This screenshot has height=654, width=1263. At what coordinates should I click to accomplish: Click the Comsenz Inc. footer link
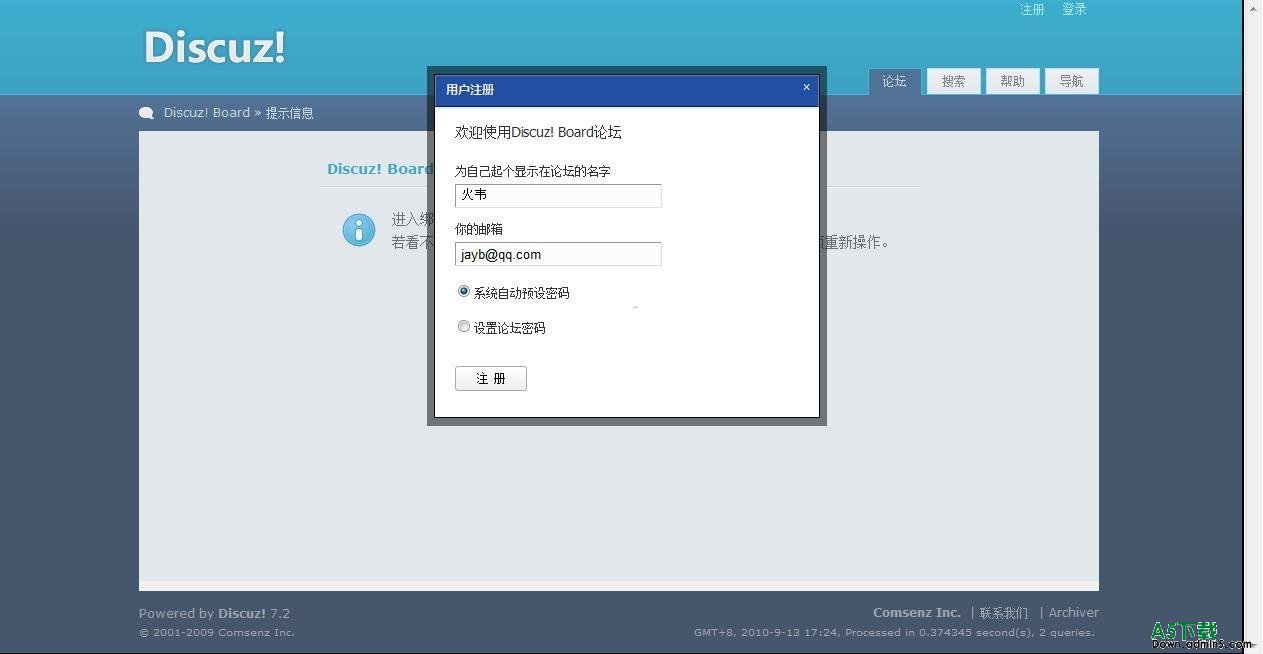click(x=917, y=612)
